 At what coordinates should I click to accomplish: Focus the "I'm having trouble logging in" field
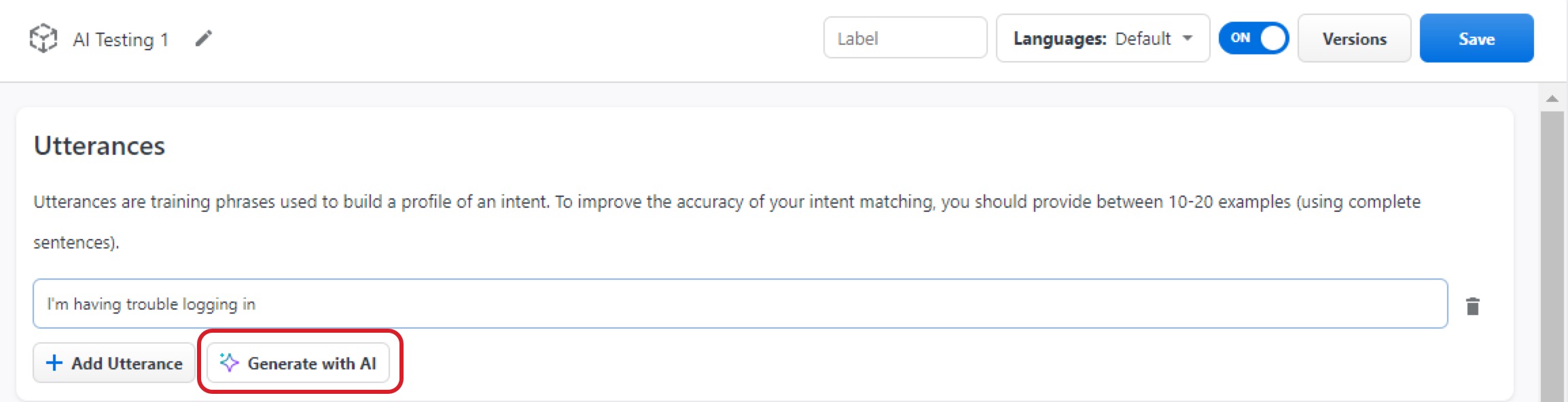[739, 304]
